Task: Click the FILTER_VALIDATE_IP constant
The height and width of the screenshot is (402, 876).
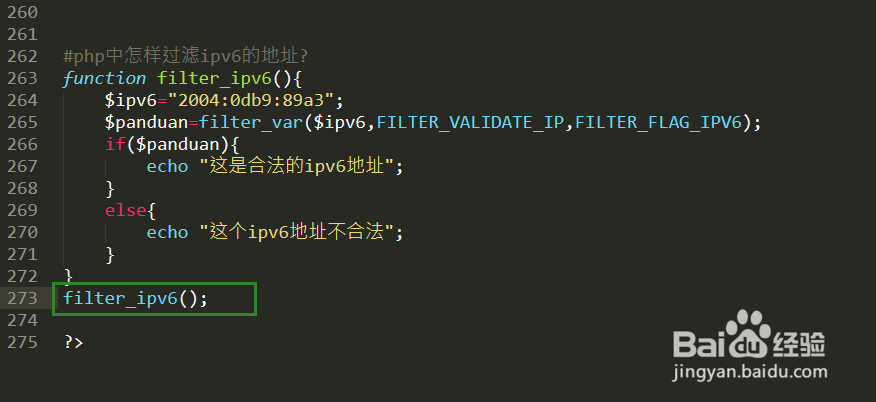Action: pyautogui.click(x=470, y=122)
